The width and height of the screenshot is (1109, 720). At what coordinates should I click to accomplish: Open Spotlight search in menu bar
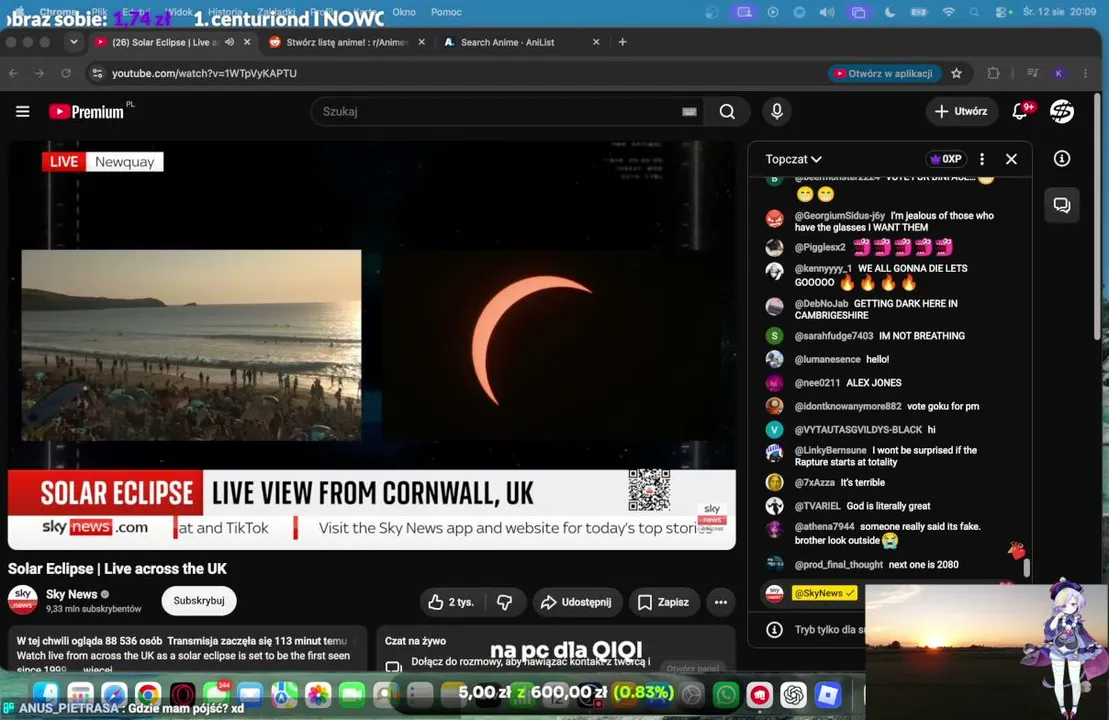tap(975, 12)
